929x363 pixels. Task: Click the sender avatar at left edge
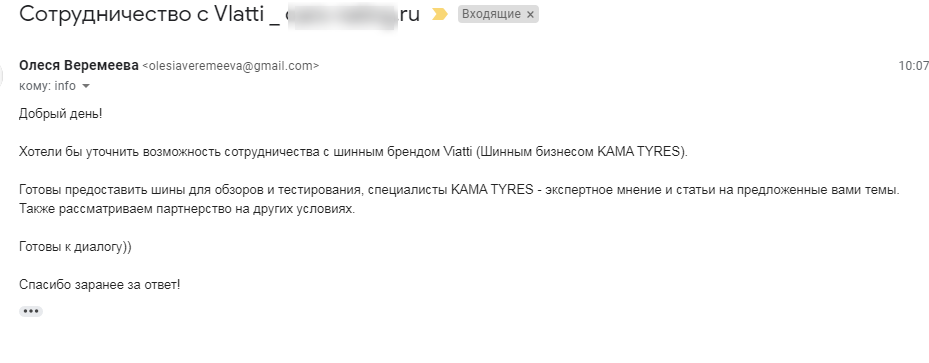tap(2, 75)
